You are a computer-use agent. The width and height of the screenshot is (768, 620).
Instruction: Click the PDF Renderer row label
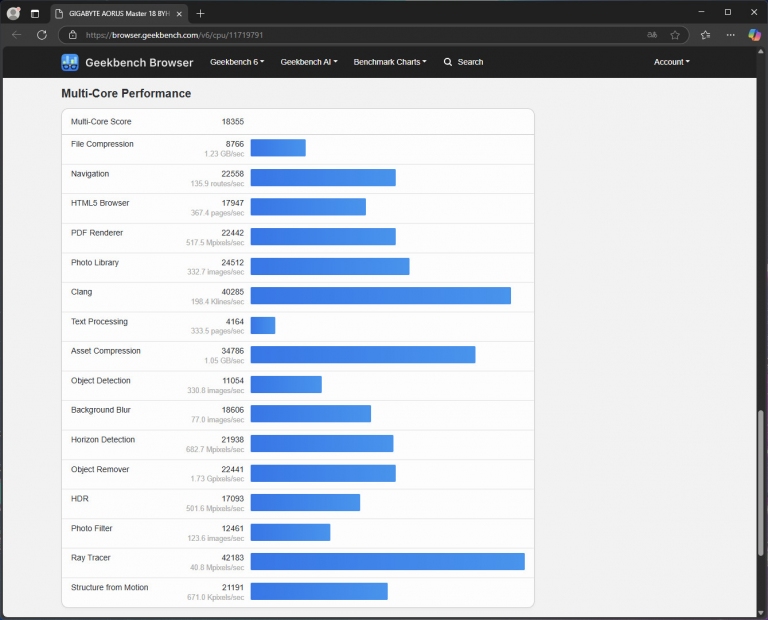click(97, 233)
